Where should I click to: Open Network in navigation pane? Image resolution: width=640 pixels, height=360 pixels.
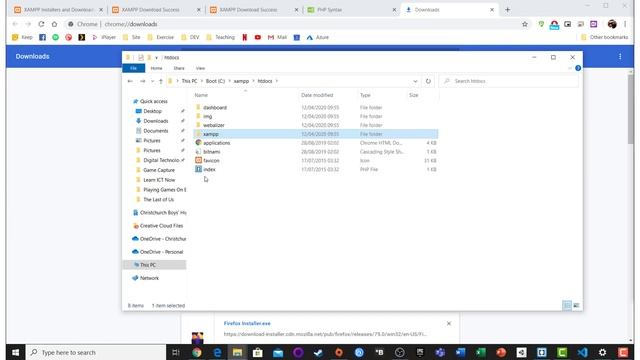149,278
